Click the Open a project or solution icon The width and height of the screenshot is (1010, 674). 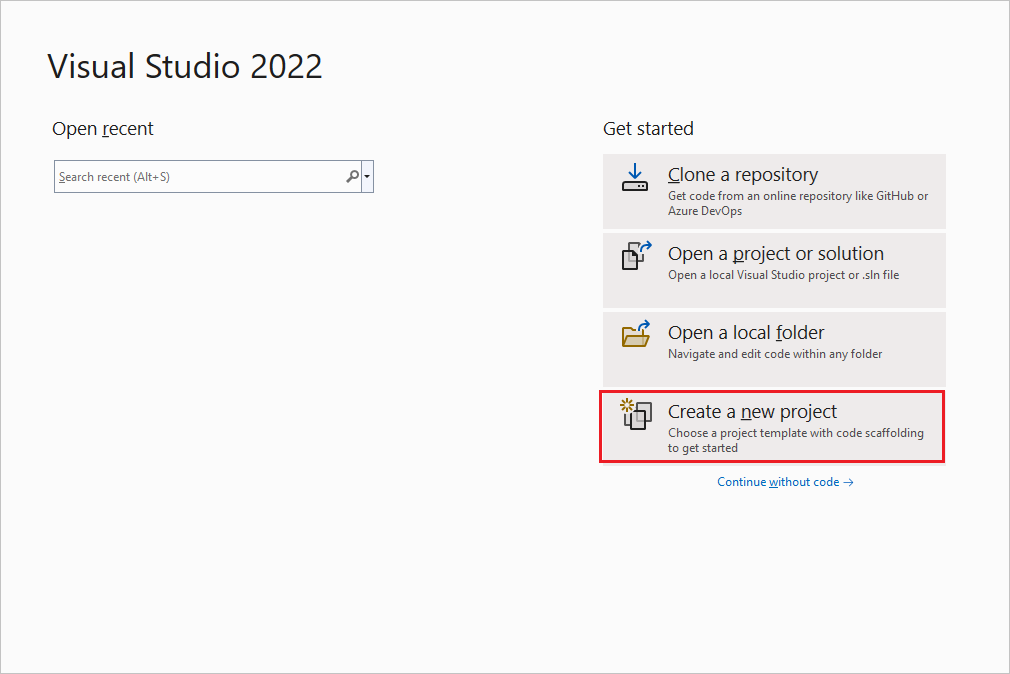[x=635, y=256]
